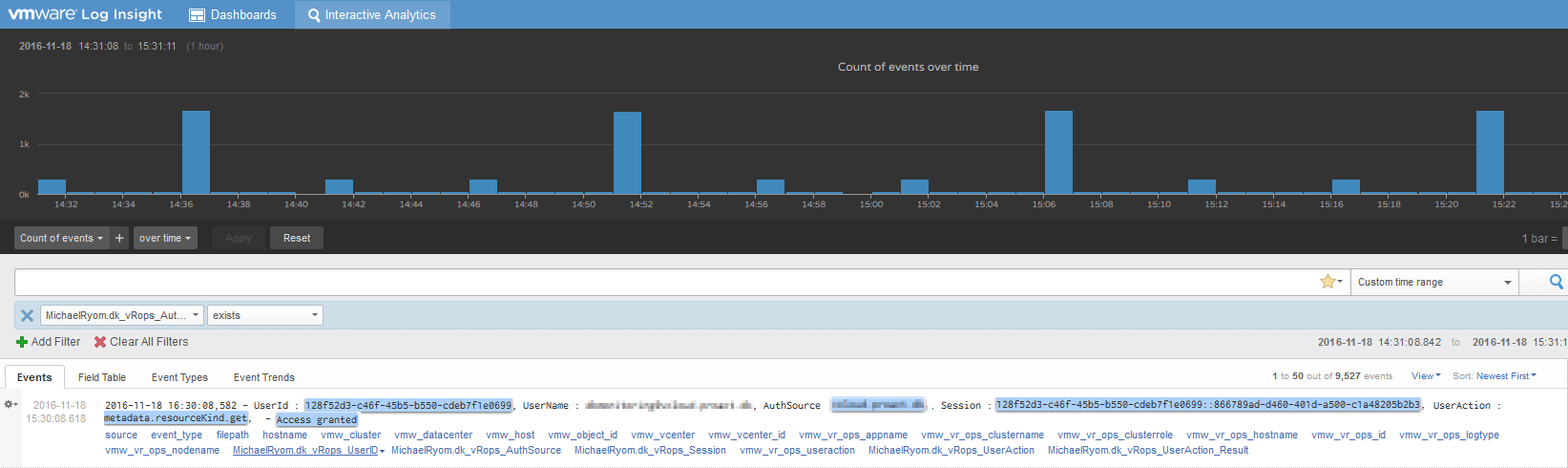Click Clear All Filters
The height and width of the screenshot is (468, 1568).
click(x=141, y=342)
